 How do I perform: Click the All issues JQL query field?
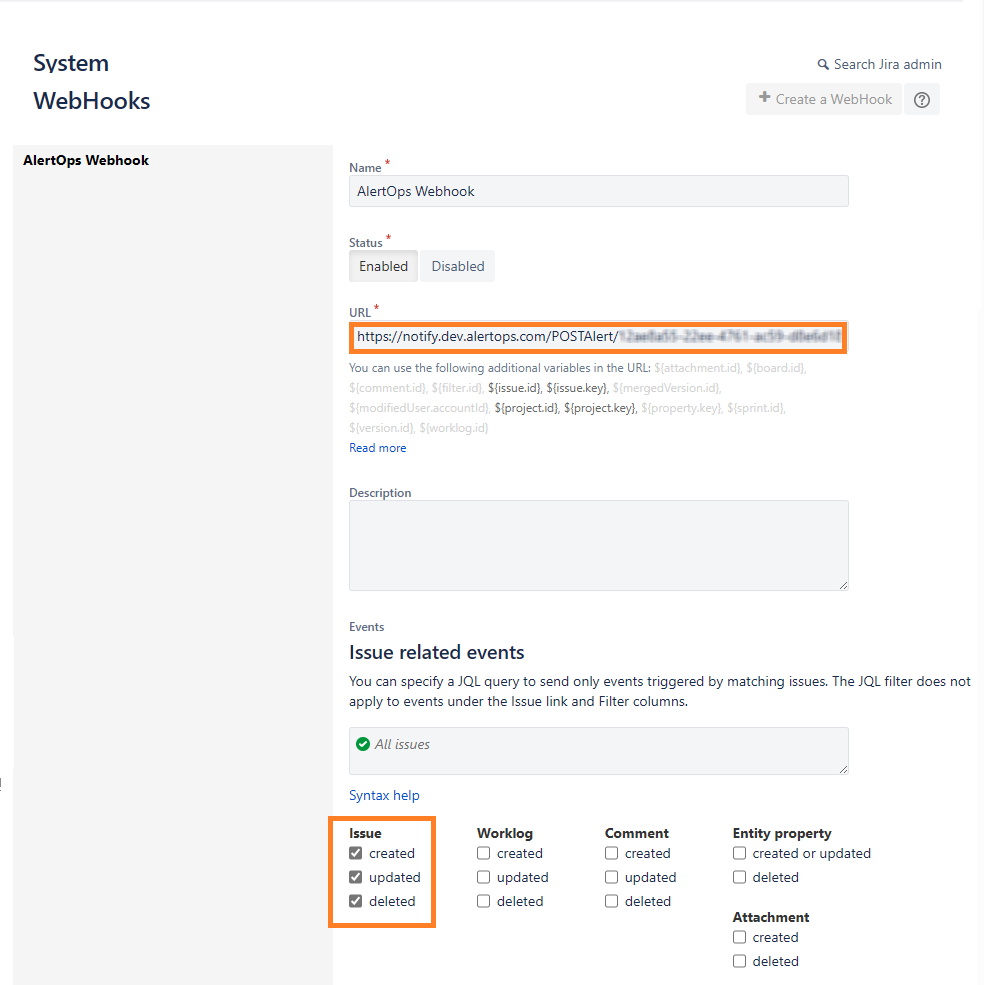click(x=598, y=750)
